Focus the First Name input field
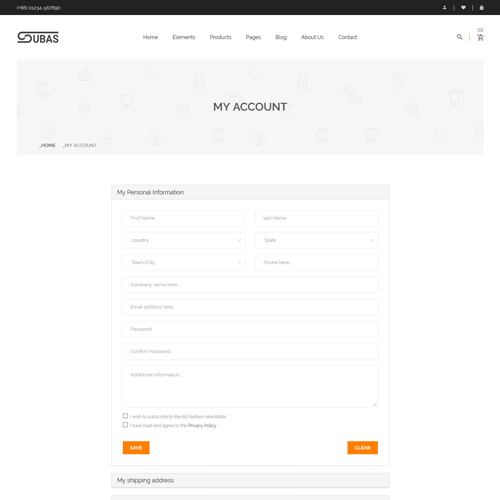Viewport: 500px width, 500px height. pyautogui.click(x=184, y=218)
